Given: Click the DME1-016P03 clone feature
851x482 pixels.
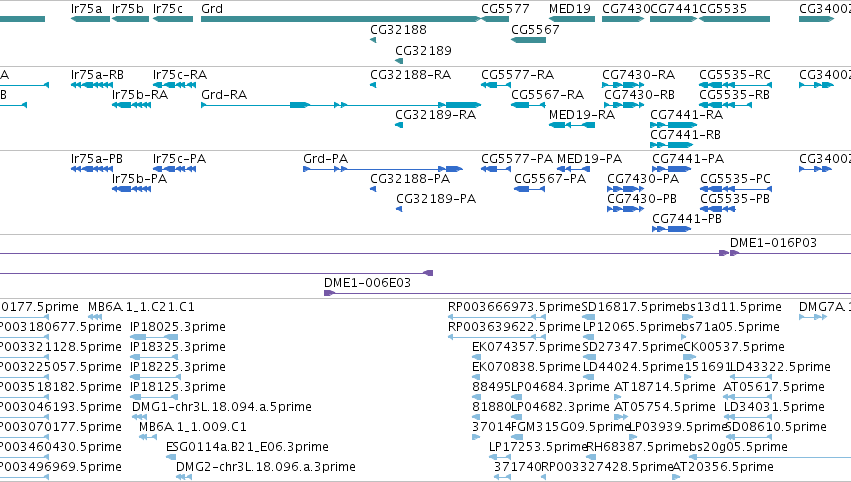Looking at the screenshot, I should (790, 253).
